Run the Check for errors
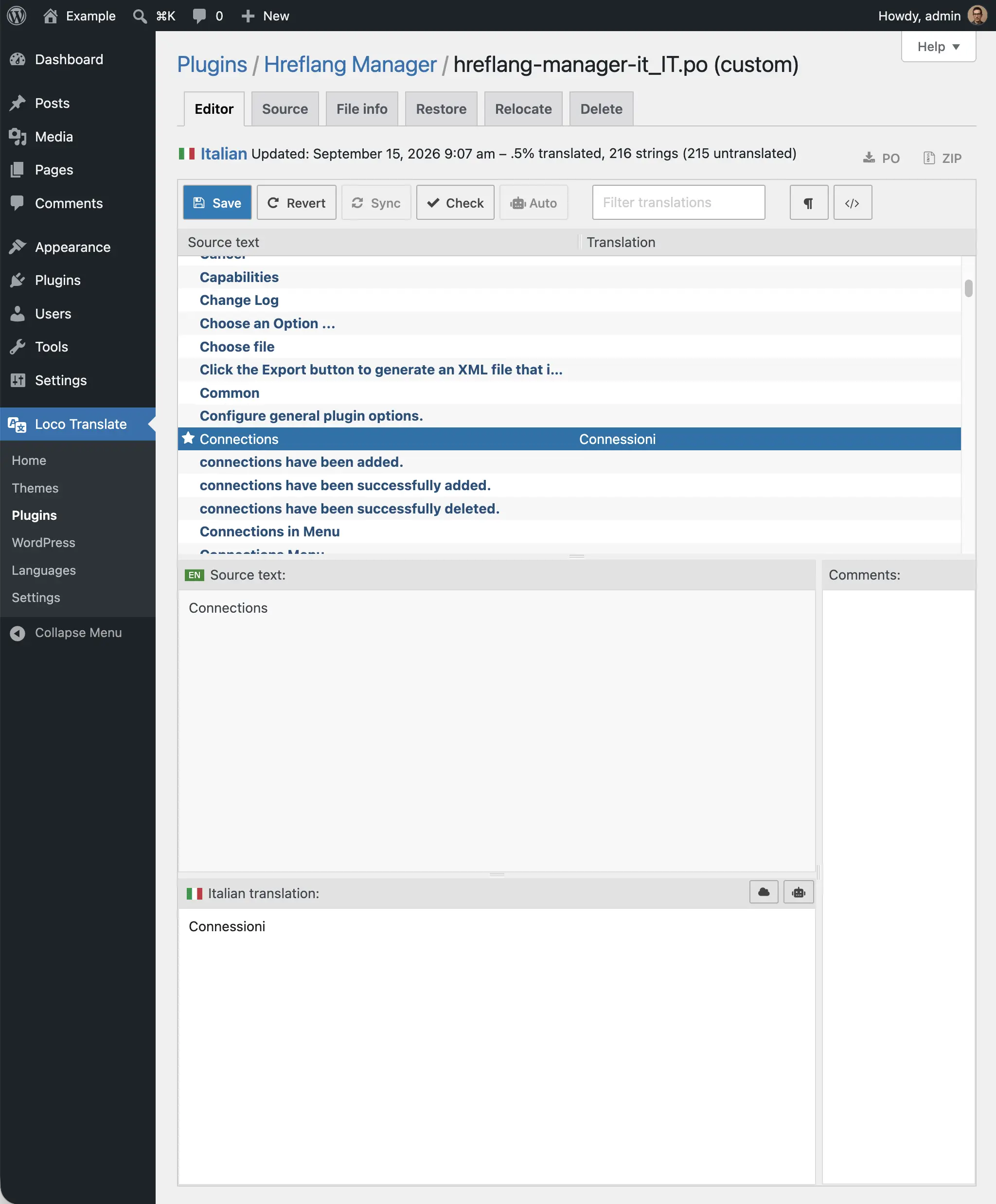996x1204 pixels. pyautogui.click(x=455, y=202)
